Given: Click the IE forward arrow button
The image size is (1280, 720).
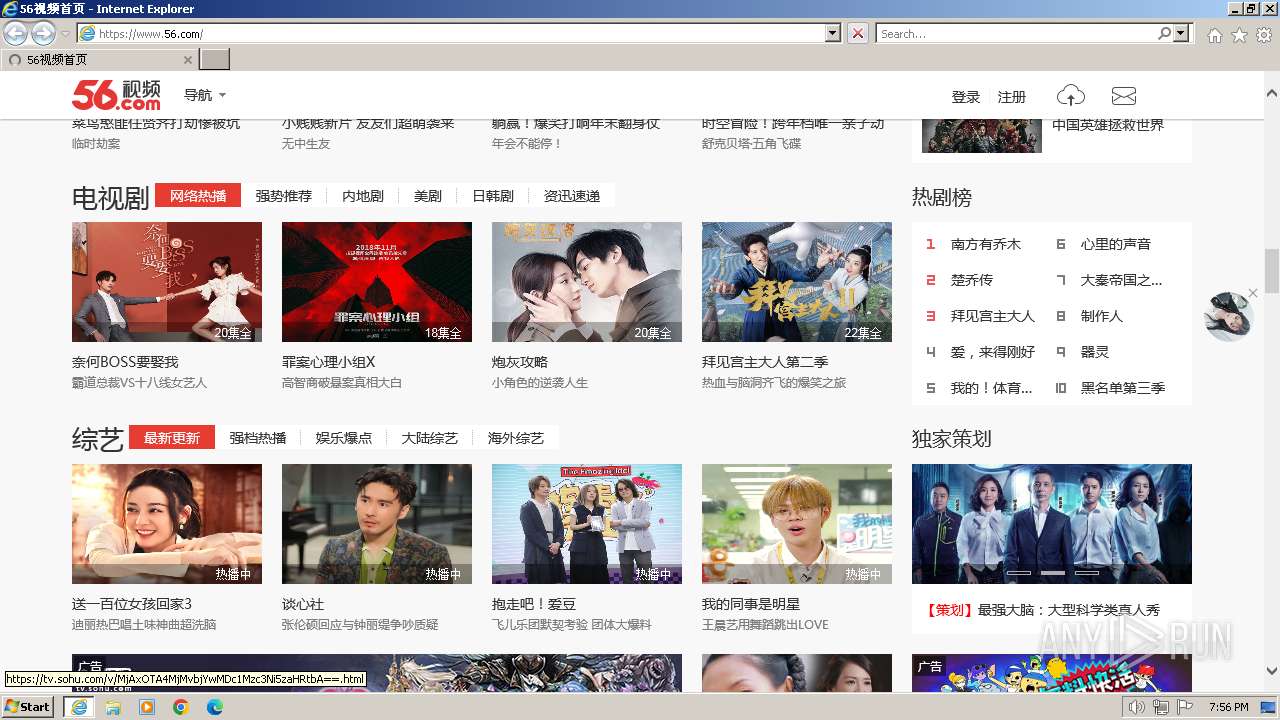Looking at the screenshot, I should (x=43, y=33).
